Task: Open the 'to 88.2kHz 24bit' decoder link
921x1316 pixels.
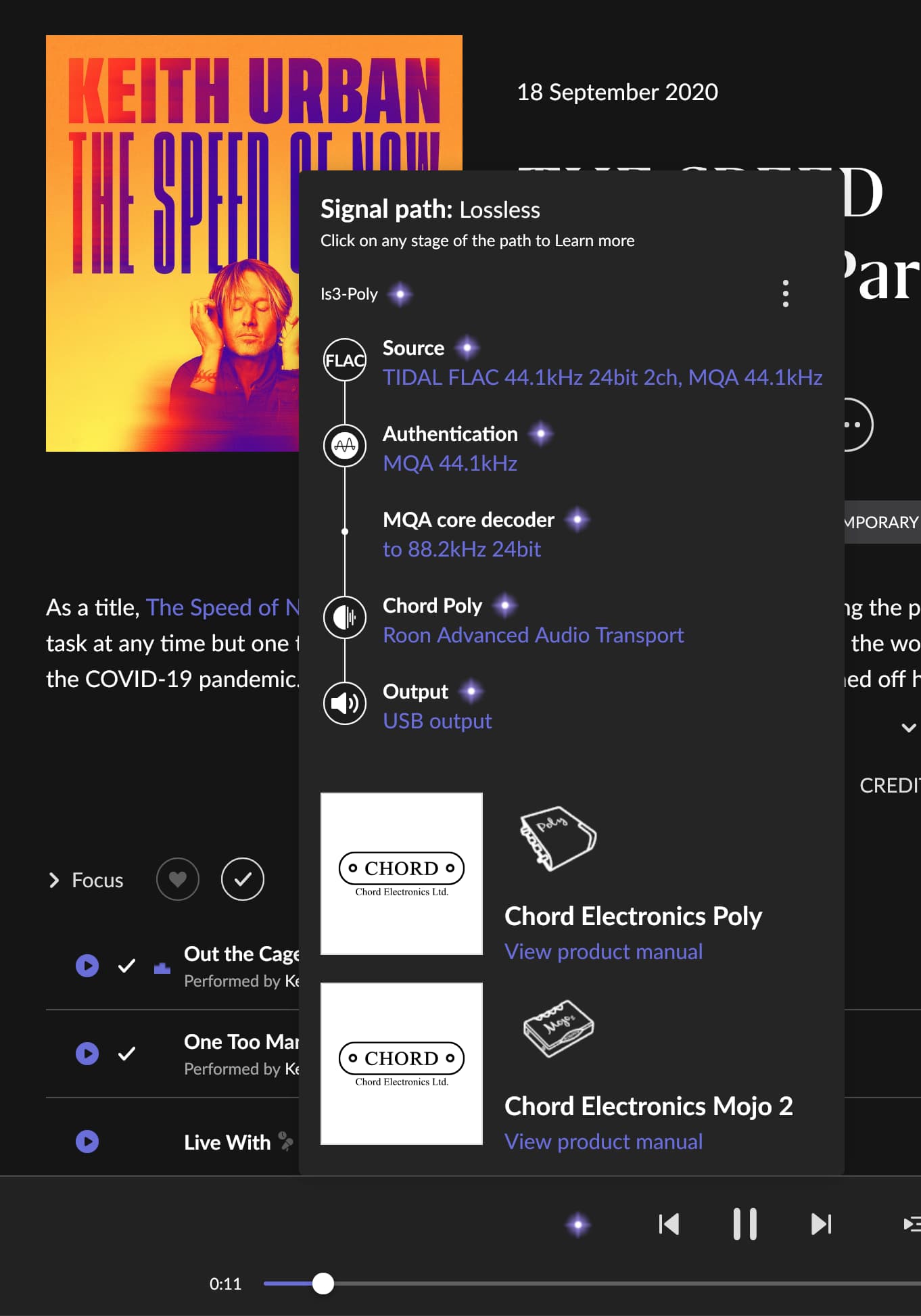Action: (462, 549)
